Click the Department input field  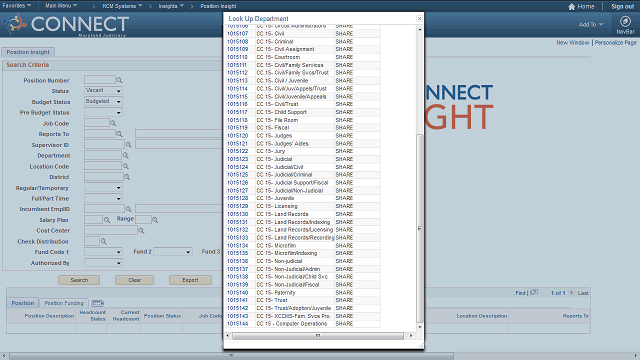pyautogui.click(x=103, y=155)
